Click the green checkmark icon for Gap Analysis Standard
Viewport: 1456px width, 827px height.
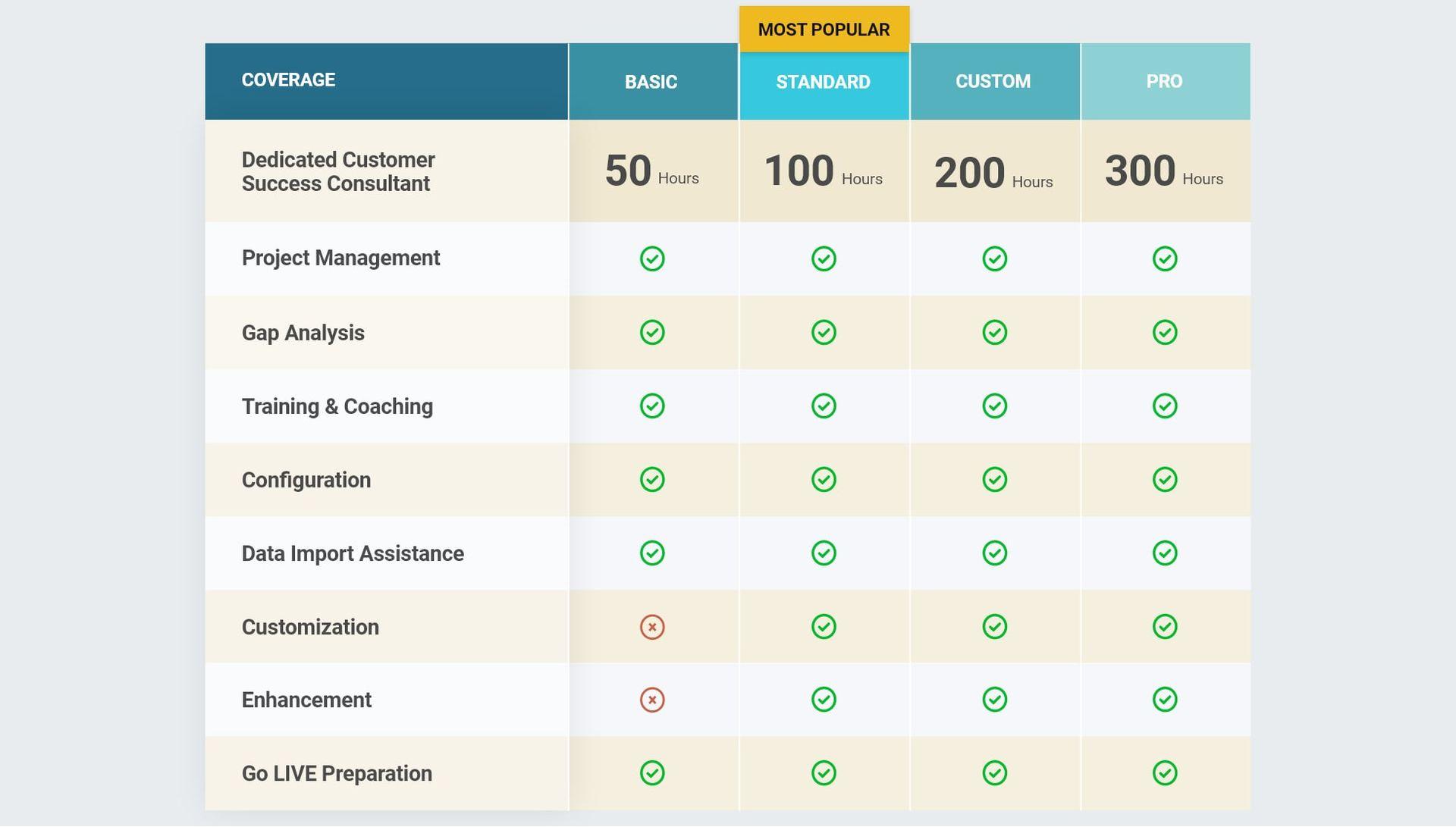(823, 331)
